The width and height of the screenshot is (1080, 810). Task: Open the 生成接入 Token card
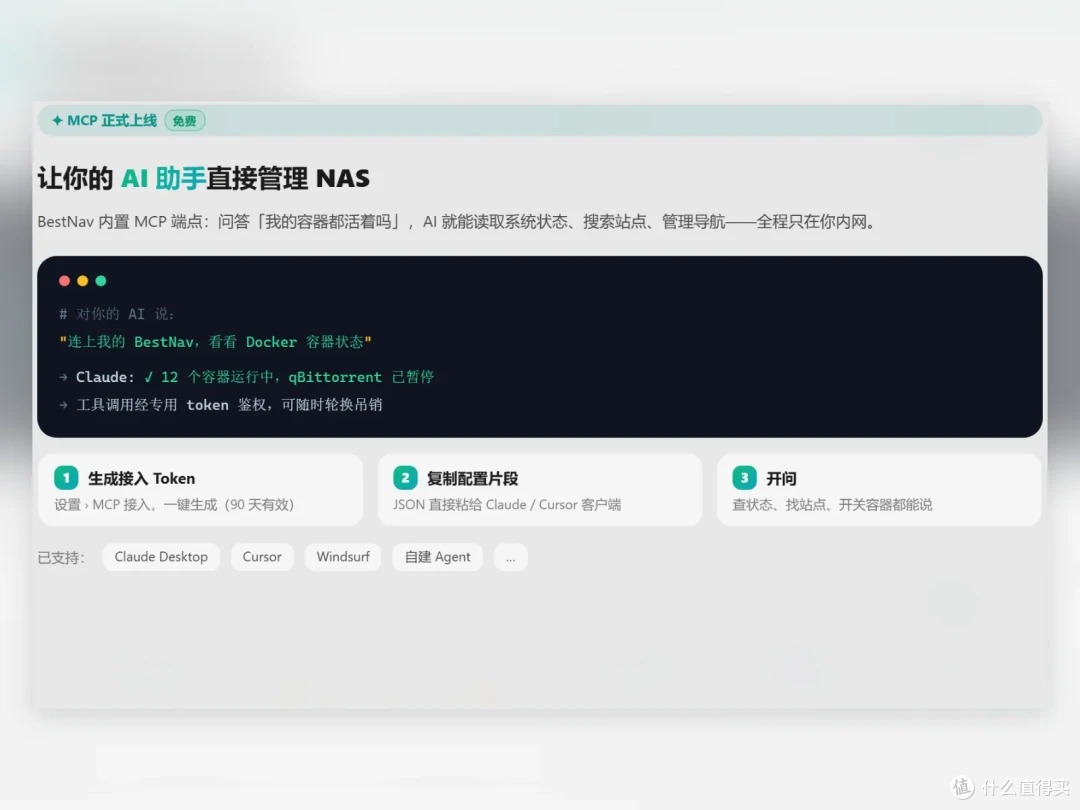click(200, 490)
